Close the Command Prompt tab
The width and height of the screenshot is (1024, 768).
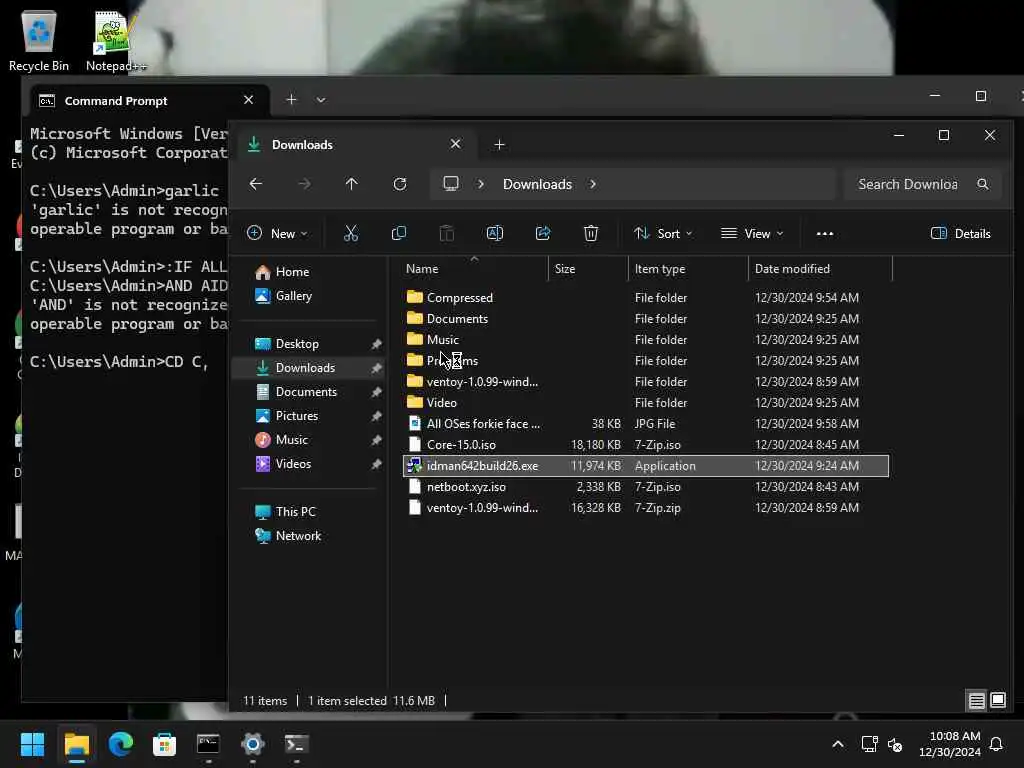click(248, 100)
